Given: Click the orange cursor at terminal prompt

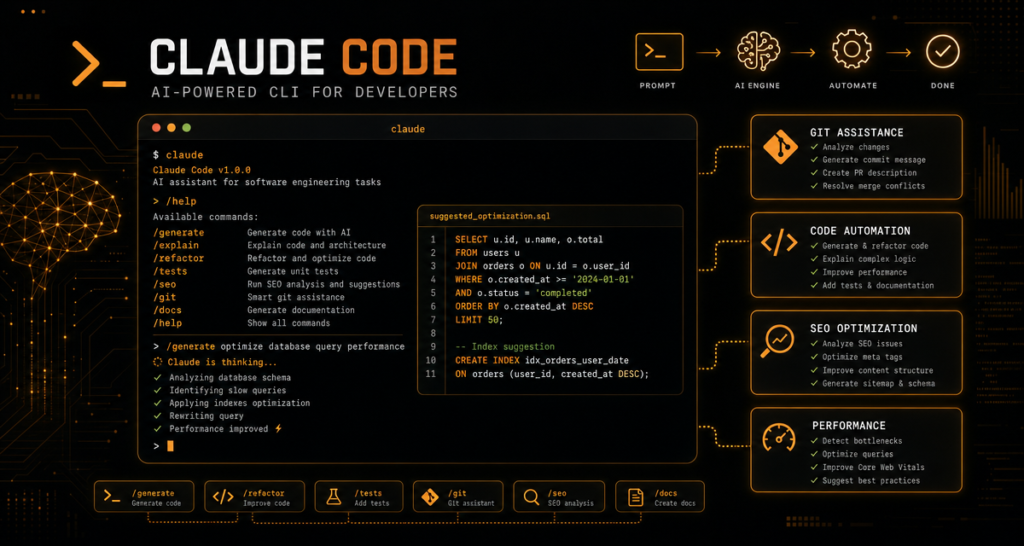Looking at the screenshot, I should click(170, 446).
